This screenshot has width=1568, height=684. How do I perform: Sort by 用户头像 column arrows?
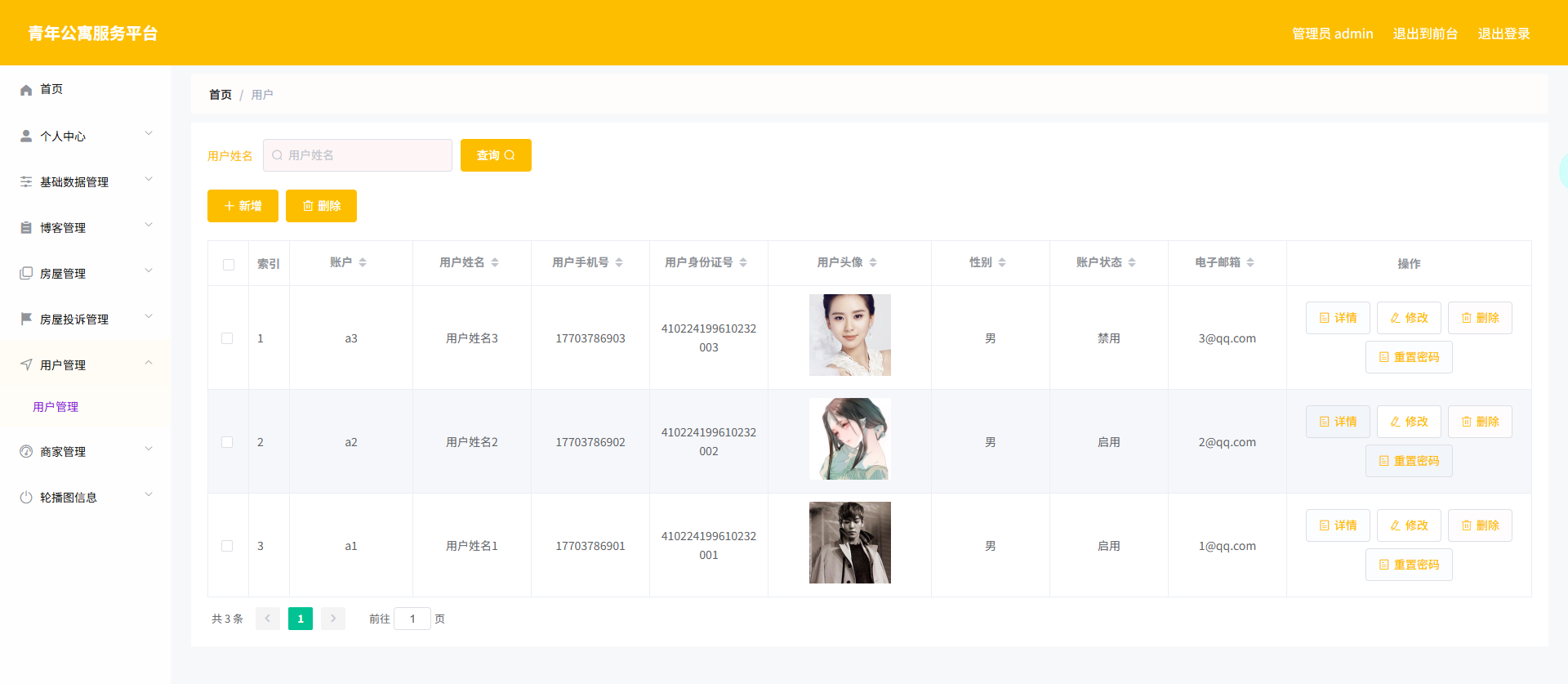873,262
